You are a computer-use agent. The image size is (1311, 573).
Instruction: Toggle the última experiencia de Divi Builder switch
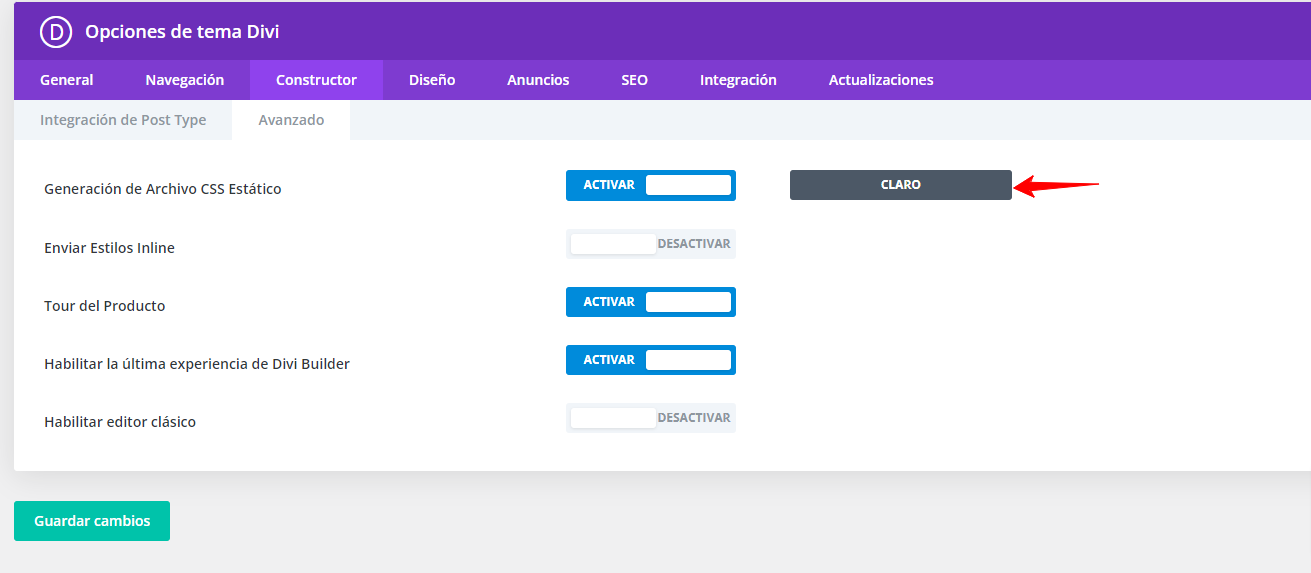(651, 359)
